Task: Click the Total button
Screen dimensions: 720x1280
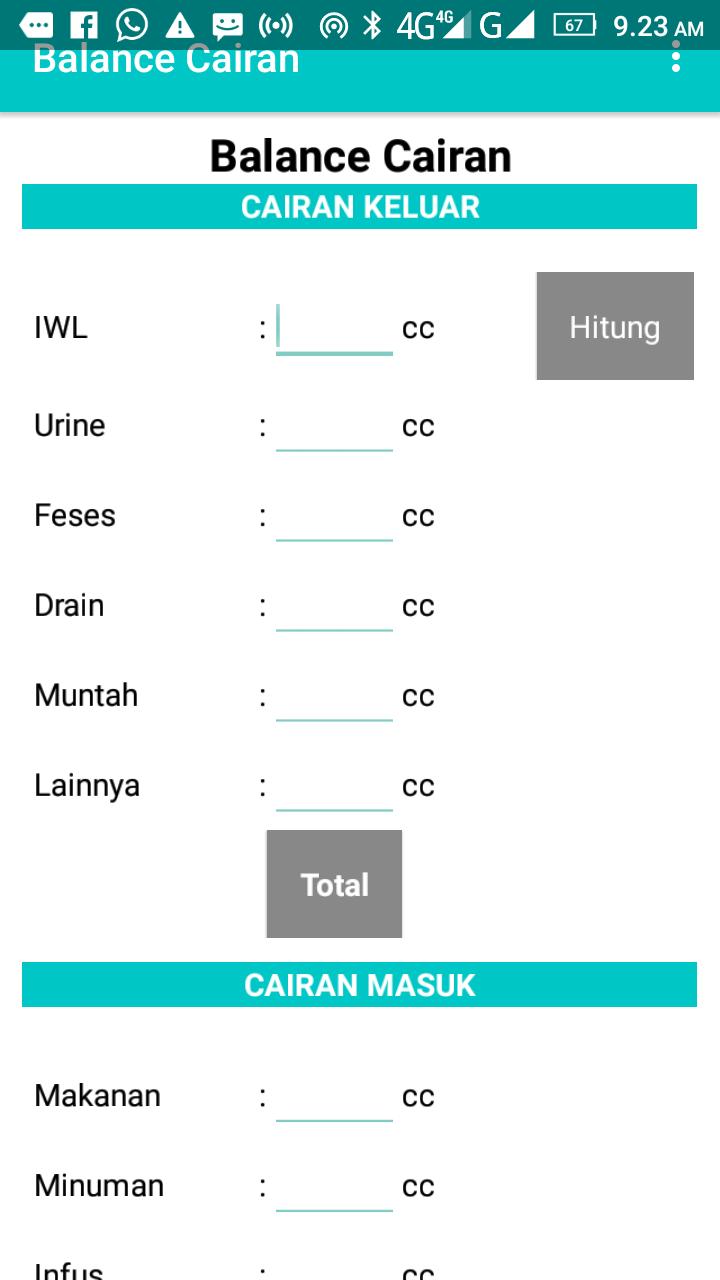Action: click(334, 884)
